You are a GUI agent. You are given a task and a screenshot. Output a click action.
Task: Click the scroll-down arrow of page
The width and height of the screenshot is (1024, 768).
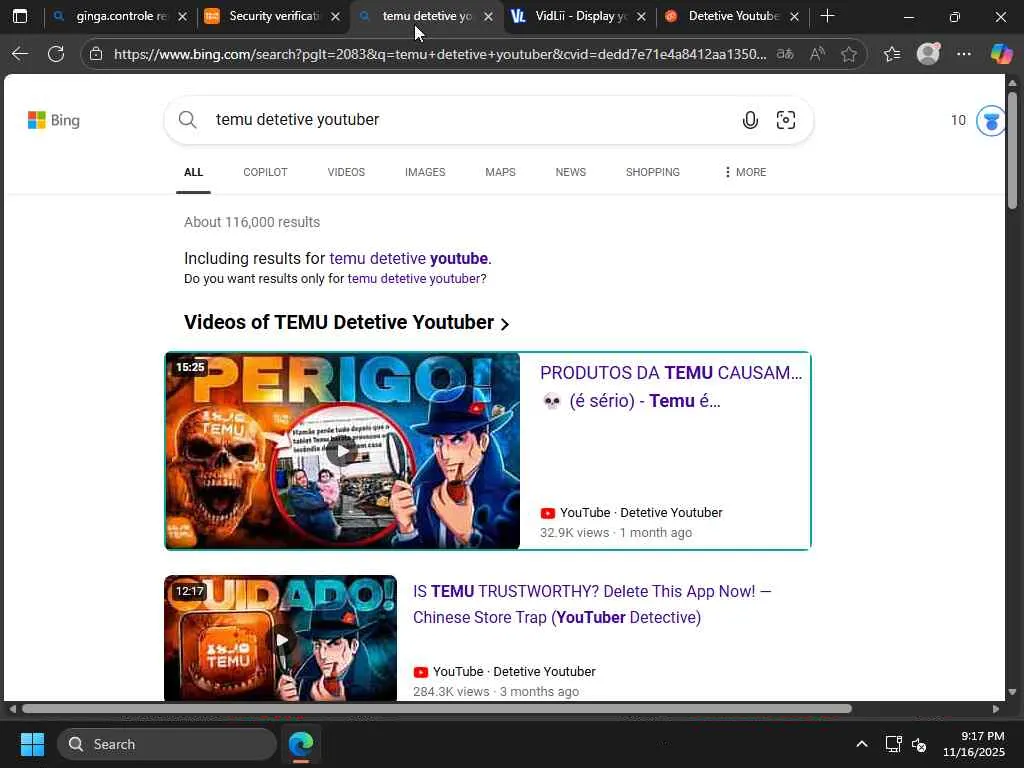coord(1012,692)
